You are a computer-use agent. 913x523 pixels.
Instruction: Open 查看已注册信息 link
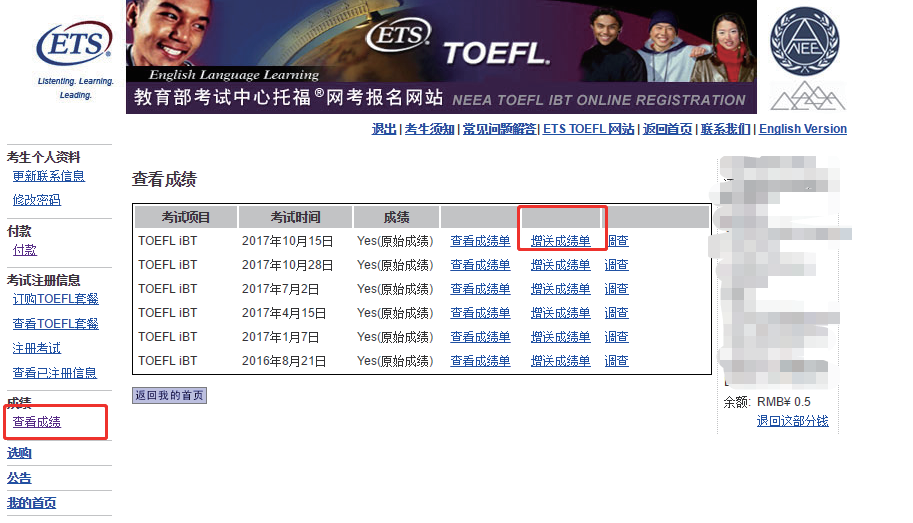click(x=55, y=372)
